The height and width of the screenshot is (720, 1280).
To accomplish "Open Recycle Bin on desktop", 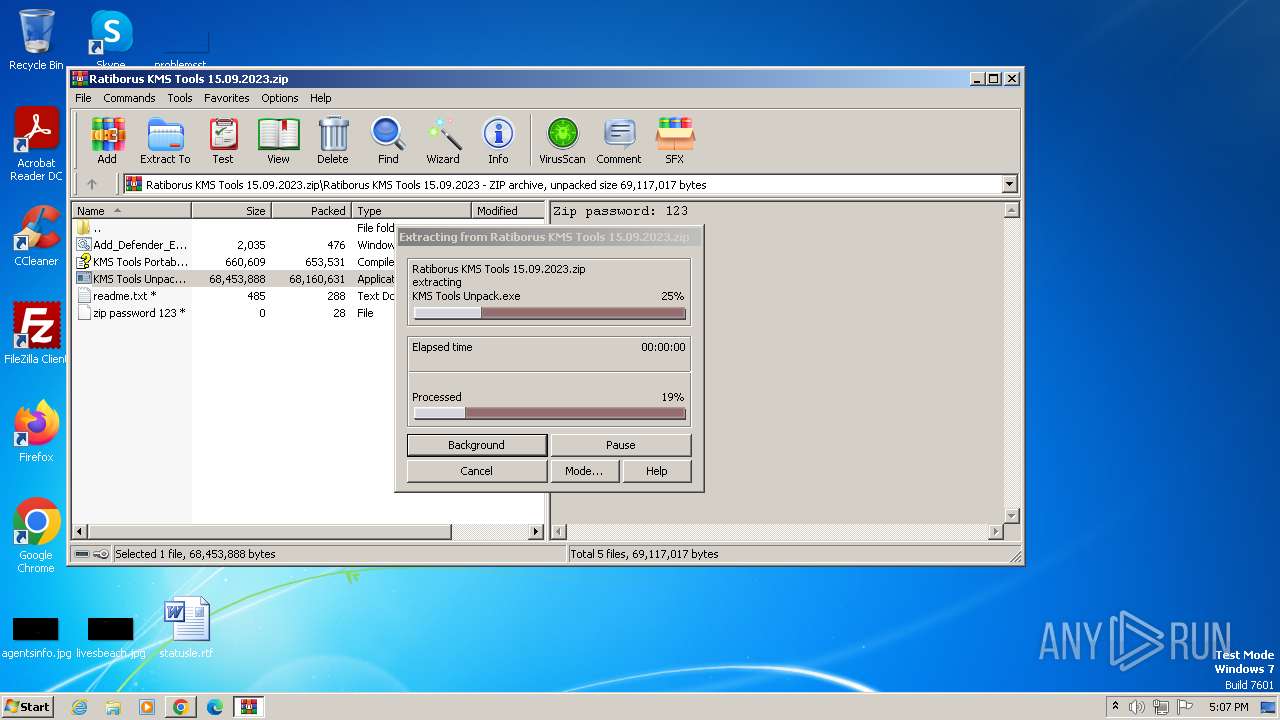I will [x=36, y=40].
